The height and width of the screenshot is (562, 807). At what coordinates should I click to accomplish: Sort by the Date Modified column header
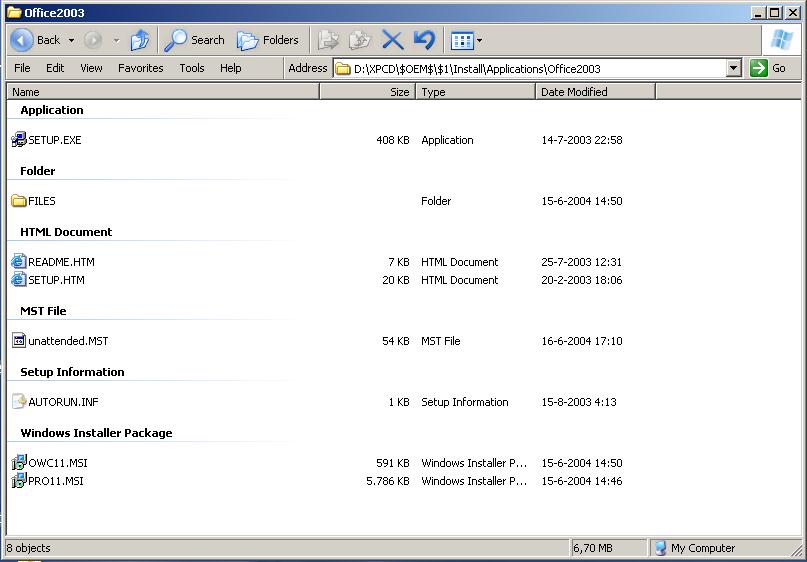pos(595,92)
